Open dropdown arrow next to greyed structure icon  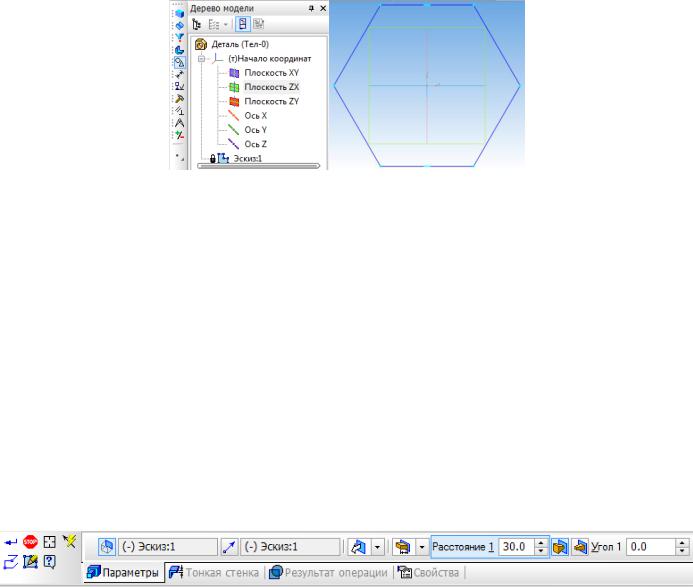click(225, 24)
